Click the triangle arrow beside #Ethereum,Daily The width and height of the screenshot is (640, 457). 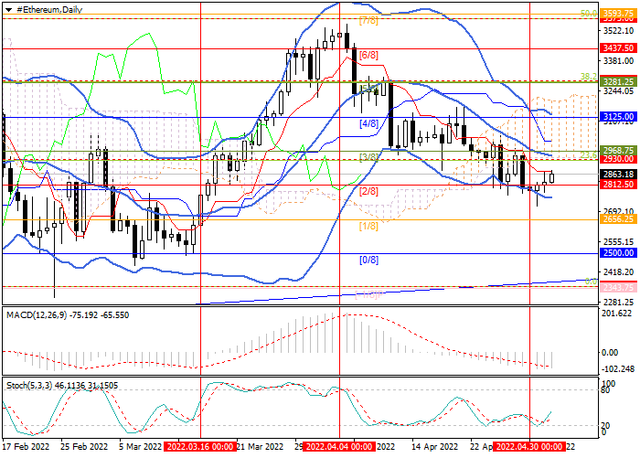(x=9, y=10)
